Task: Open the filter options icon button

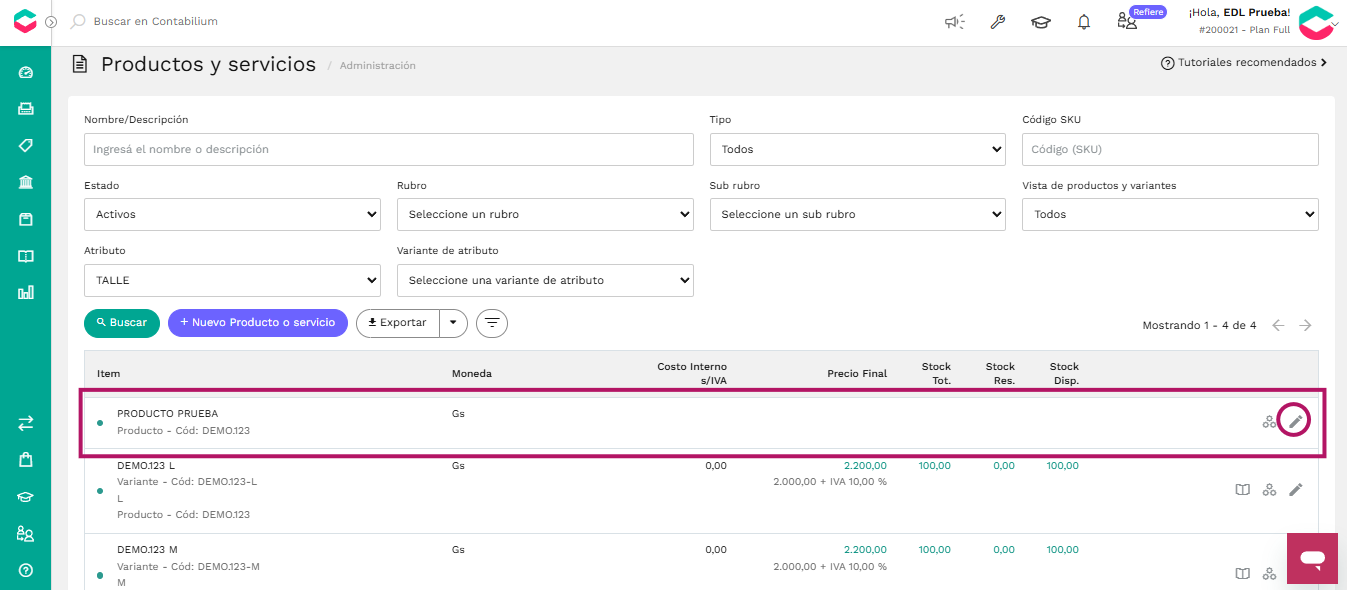Action: [492, 323]
